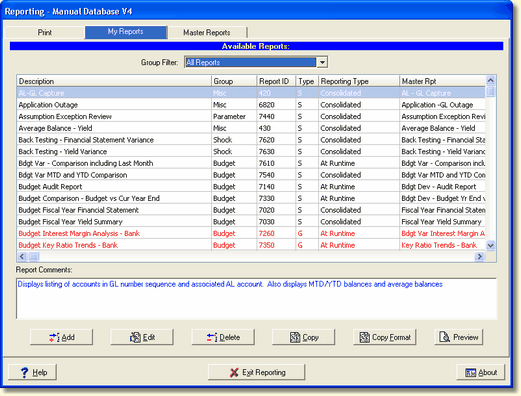The image size is (521, 396).
Task: Click the Copy button icon
Action: pyautogui.click(x=295, y=337)
